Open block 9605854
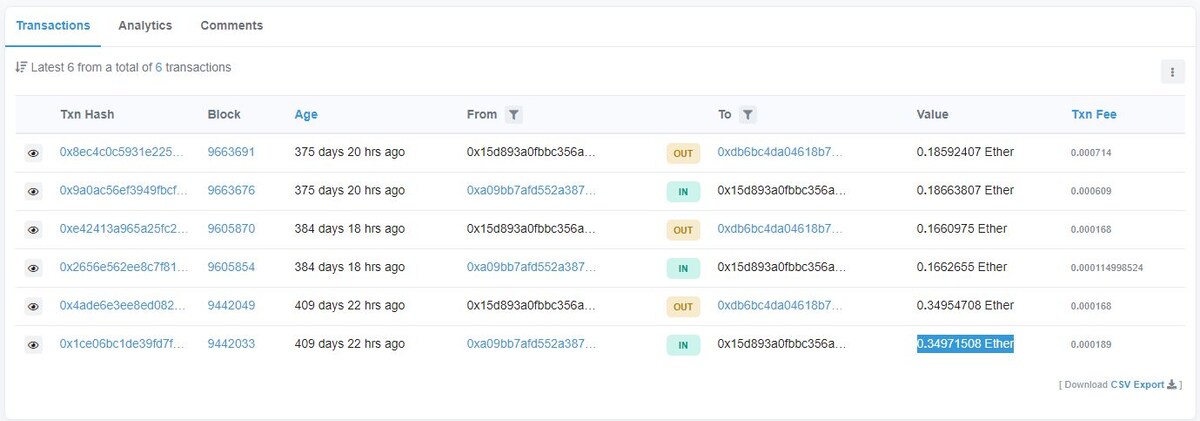The width and height of the screenshot is (1200, 421). (x=231, y=267)
